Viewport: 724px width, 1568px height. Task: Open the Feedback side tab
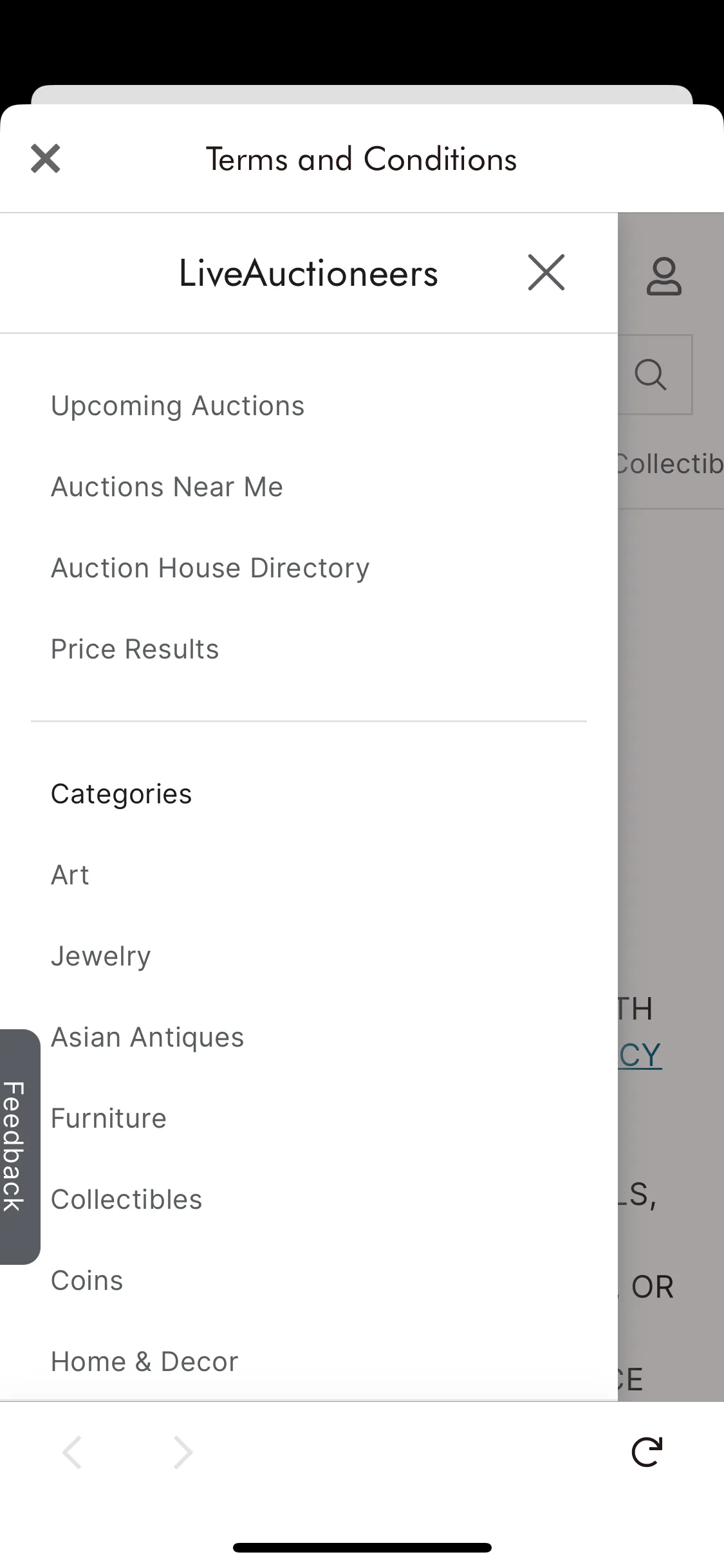point(19,1146)
